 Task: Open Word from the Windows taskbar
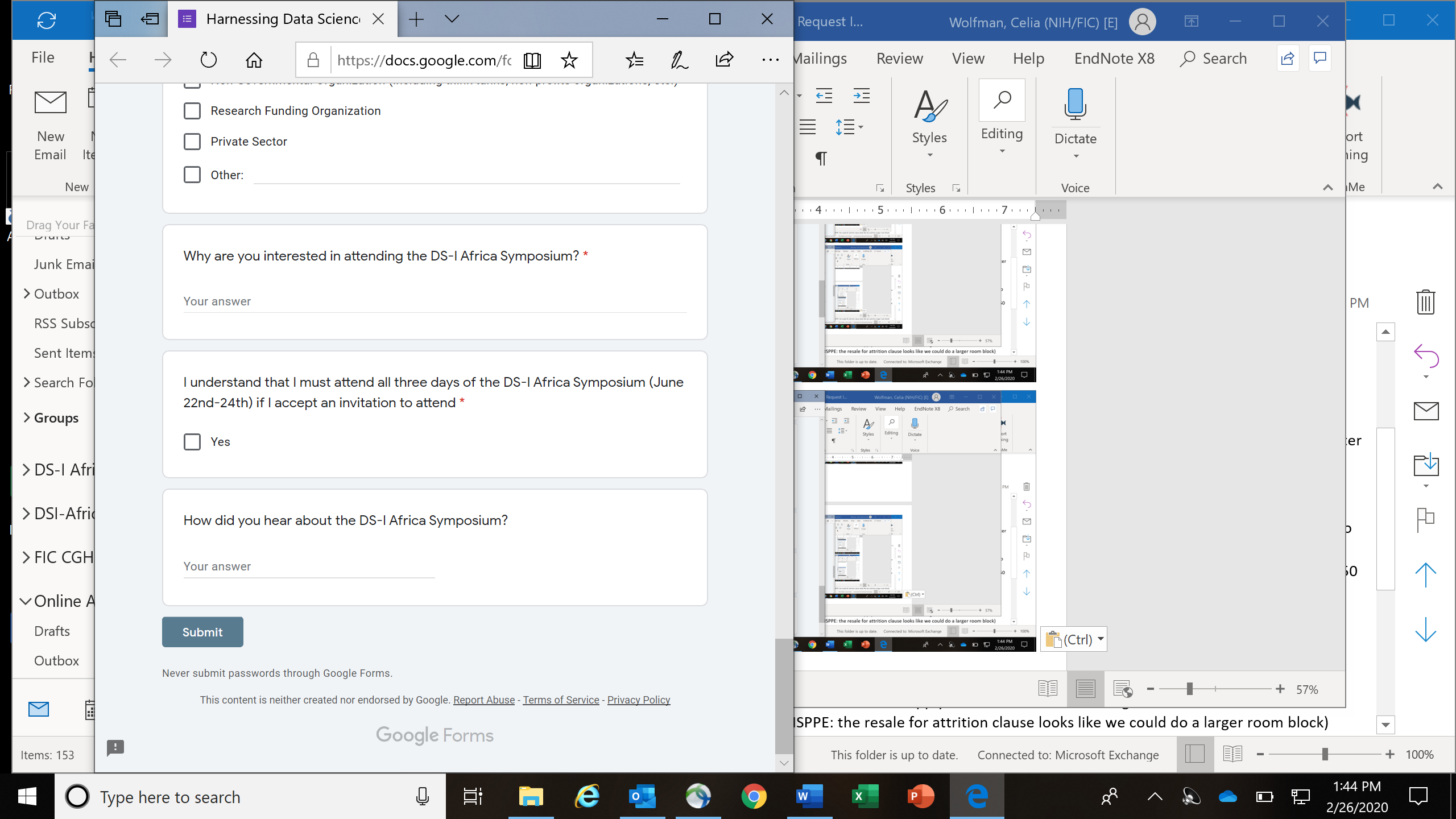pos(808,796)
